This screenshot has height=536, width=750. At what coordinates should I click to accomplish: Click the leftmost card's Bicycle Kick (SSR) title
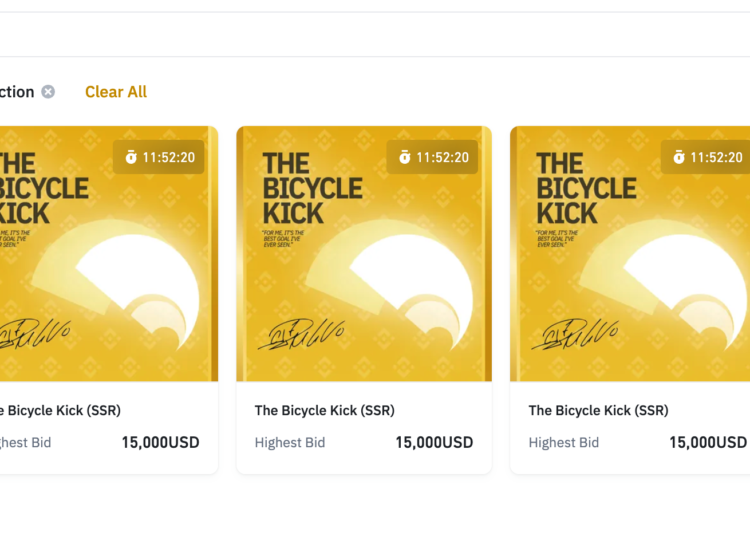coord(60,410)
